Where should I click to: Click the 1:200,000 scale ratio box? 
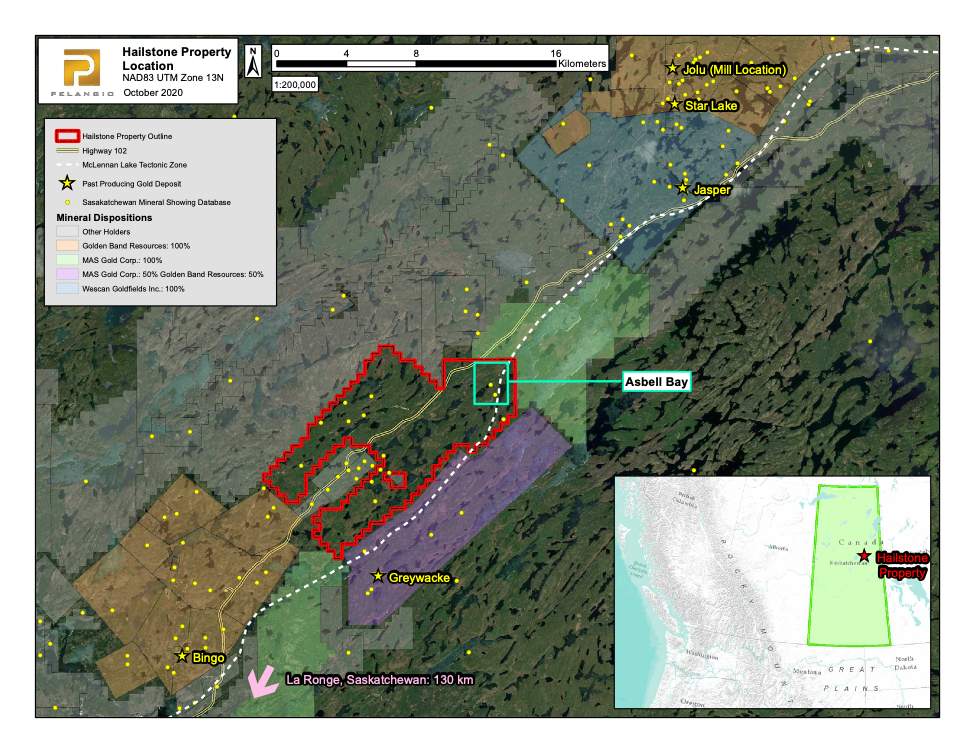(x=295, y=84)
